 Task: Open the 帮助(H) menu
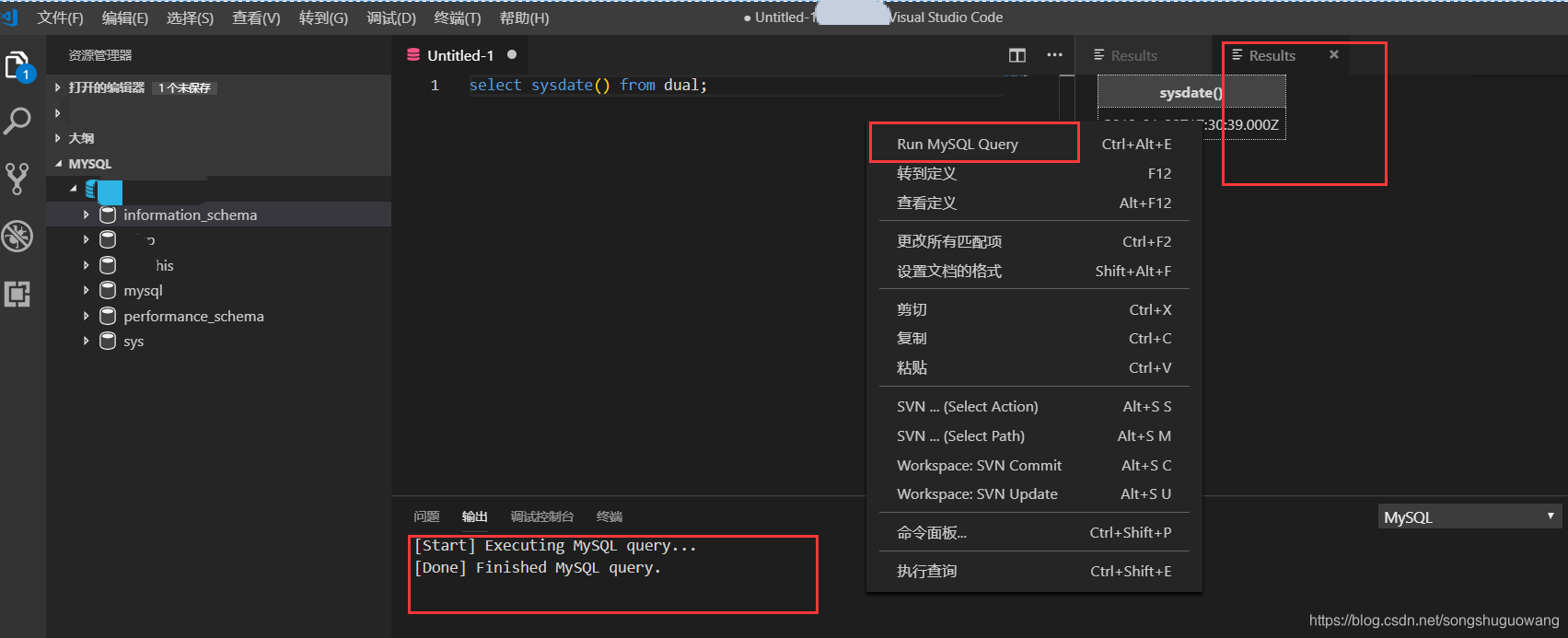(524, 17)
